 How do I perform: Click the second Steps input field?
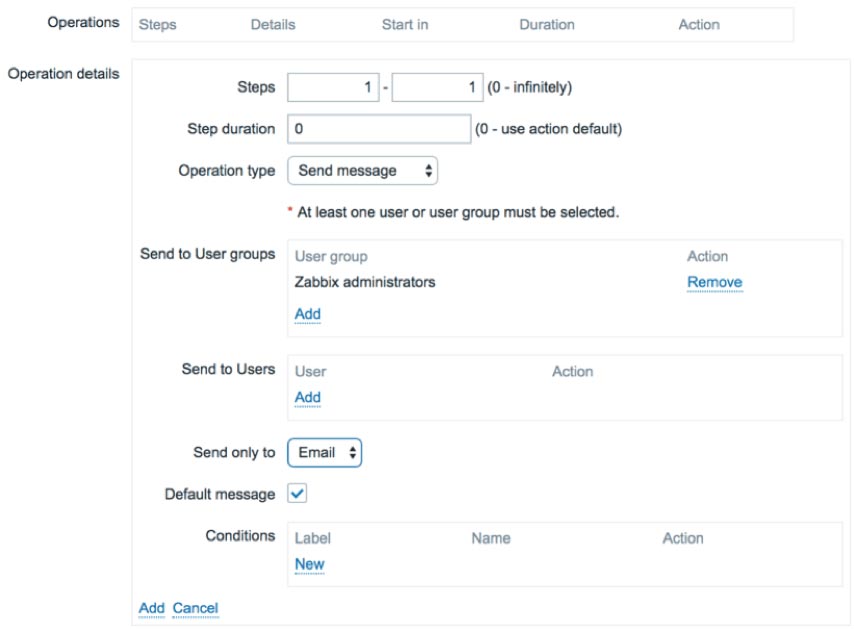(437, 87)
